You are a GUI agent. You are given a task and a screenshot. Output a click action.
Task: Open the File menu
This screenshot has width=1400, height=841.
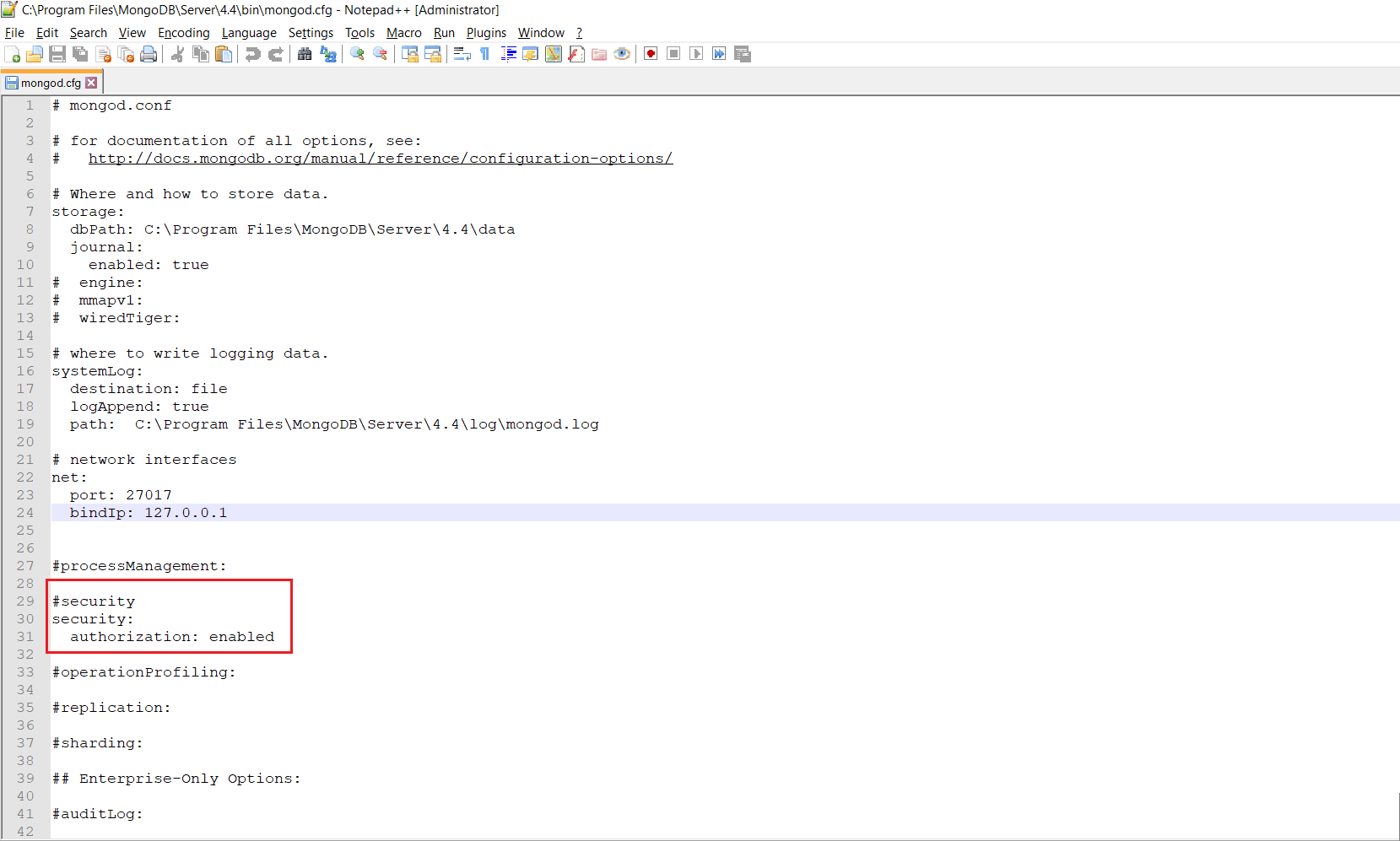pyautogui.click(x=14, y=33)
